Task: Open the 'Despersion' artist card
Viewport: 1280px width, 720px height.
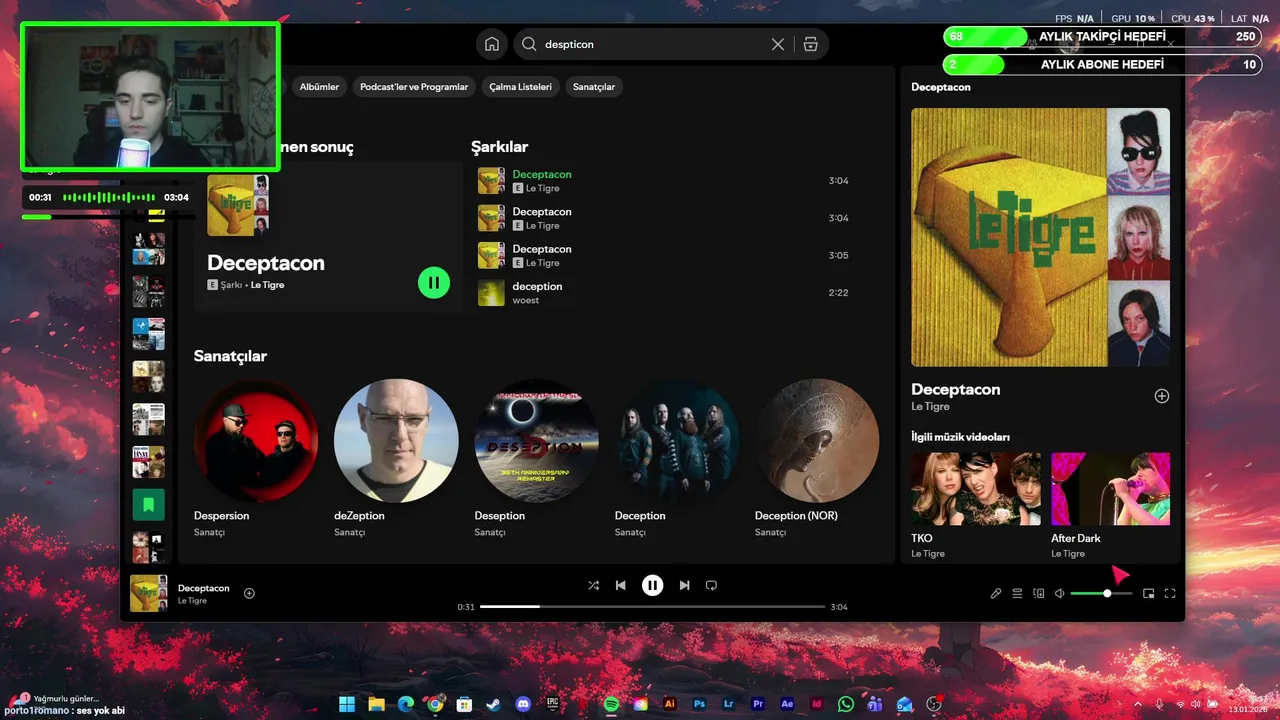Action: pyautogui.click(x=256, y=458)
